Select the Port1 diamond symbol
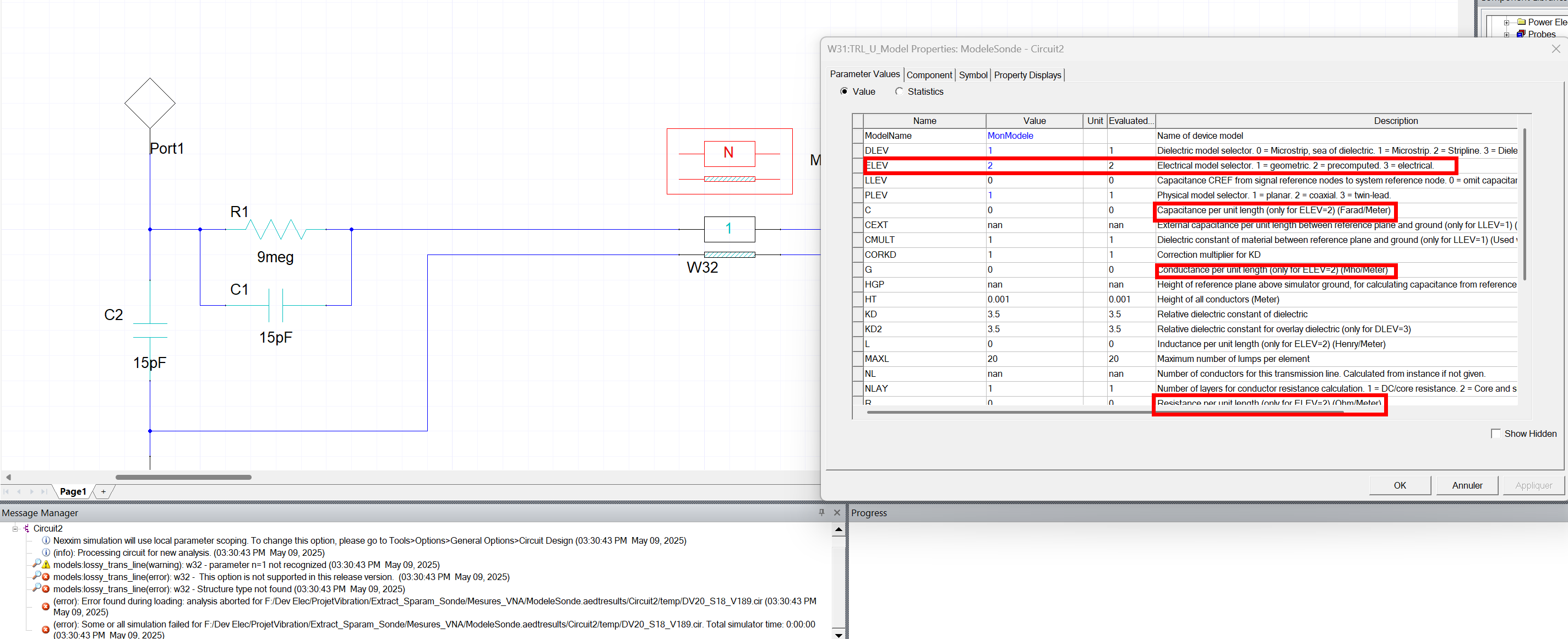1568x639 pixels. pos(150,103)
